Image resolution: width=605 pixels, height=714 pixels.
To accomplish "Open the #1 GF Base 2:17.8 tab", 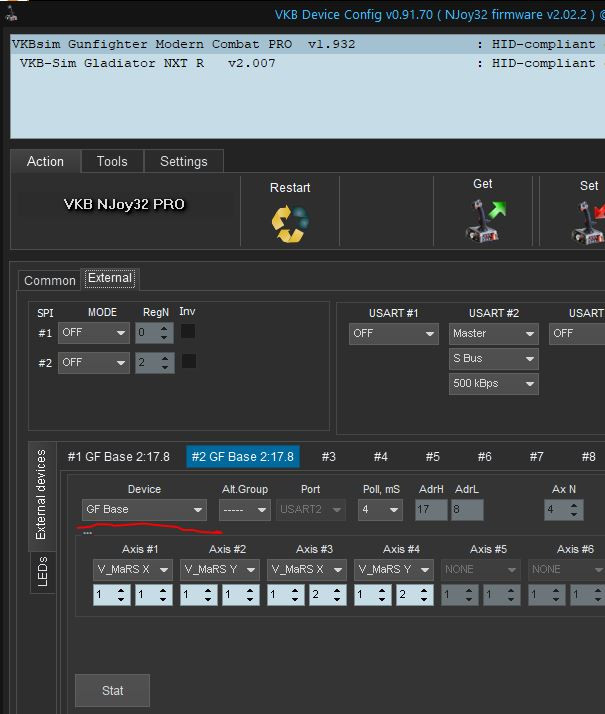I will 118,457.
